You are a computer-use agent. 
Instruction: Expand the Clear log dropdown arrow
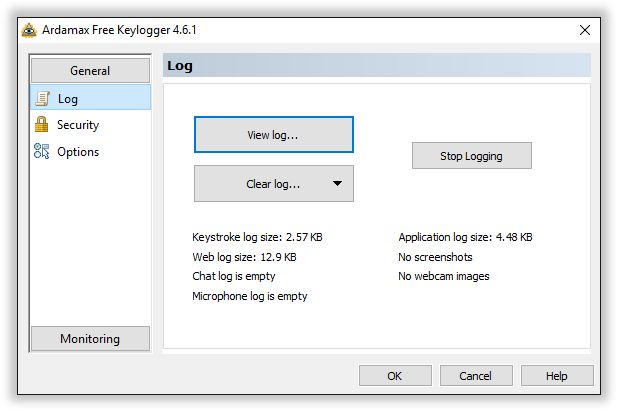pos(337,184)
